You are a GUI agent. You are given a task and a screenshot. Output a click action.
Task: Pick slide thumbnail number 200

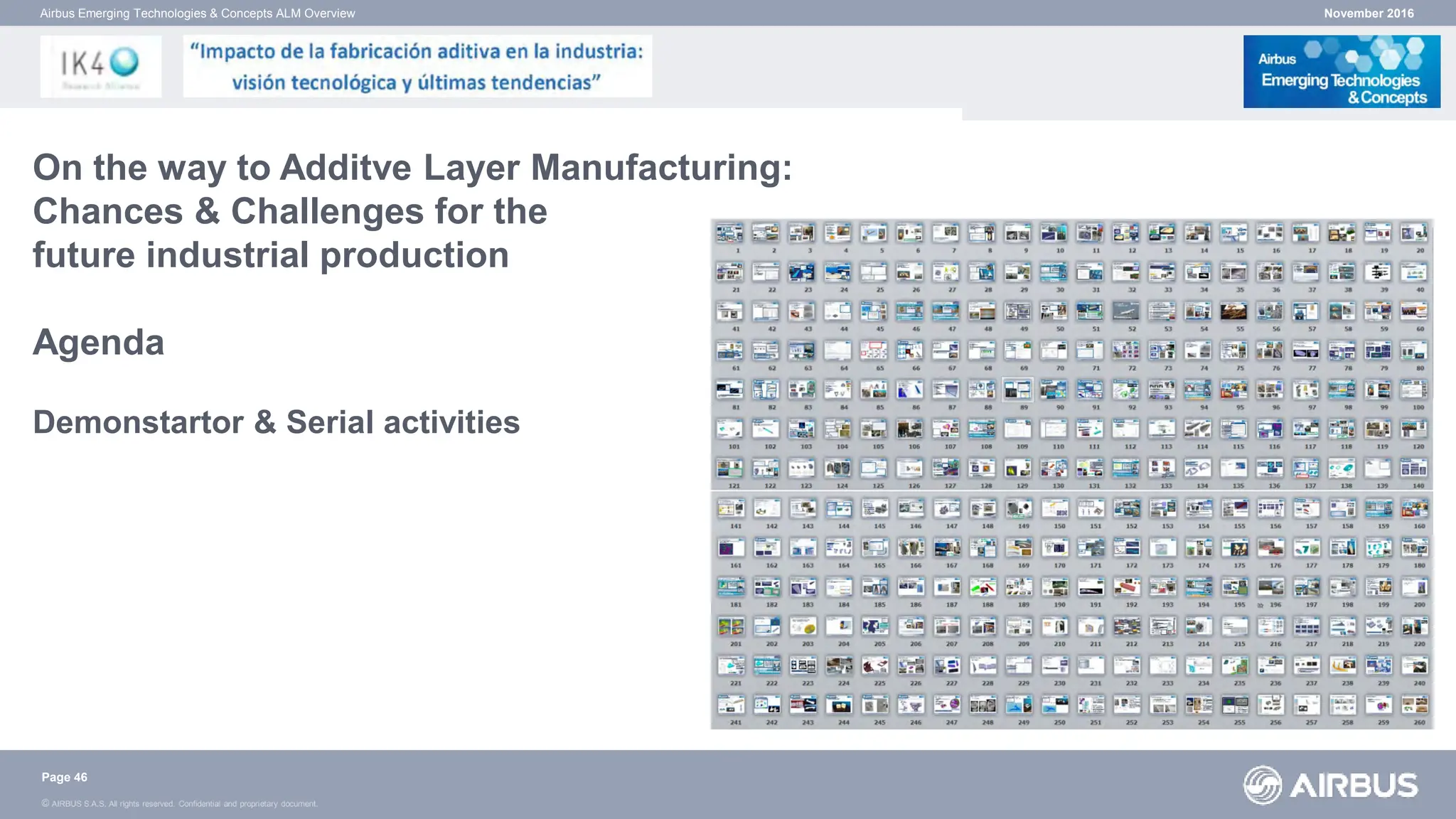[x=1415, y=587]
